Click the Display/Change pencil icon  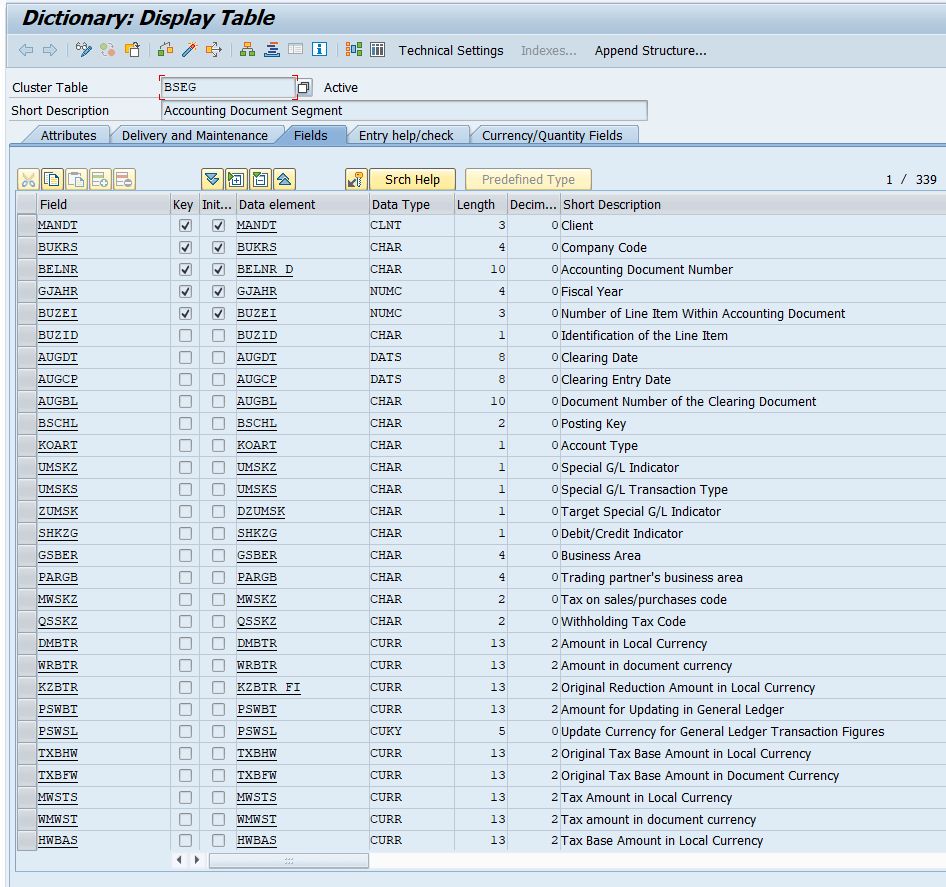tap(83, 50)
